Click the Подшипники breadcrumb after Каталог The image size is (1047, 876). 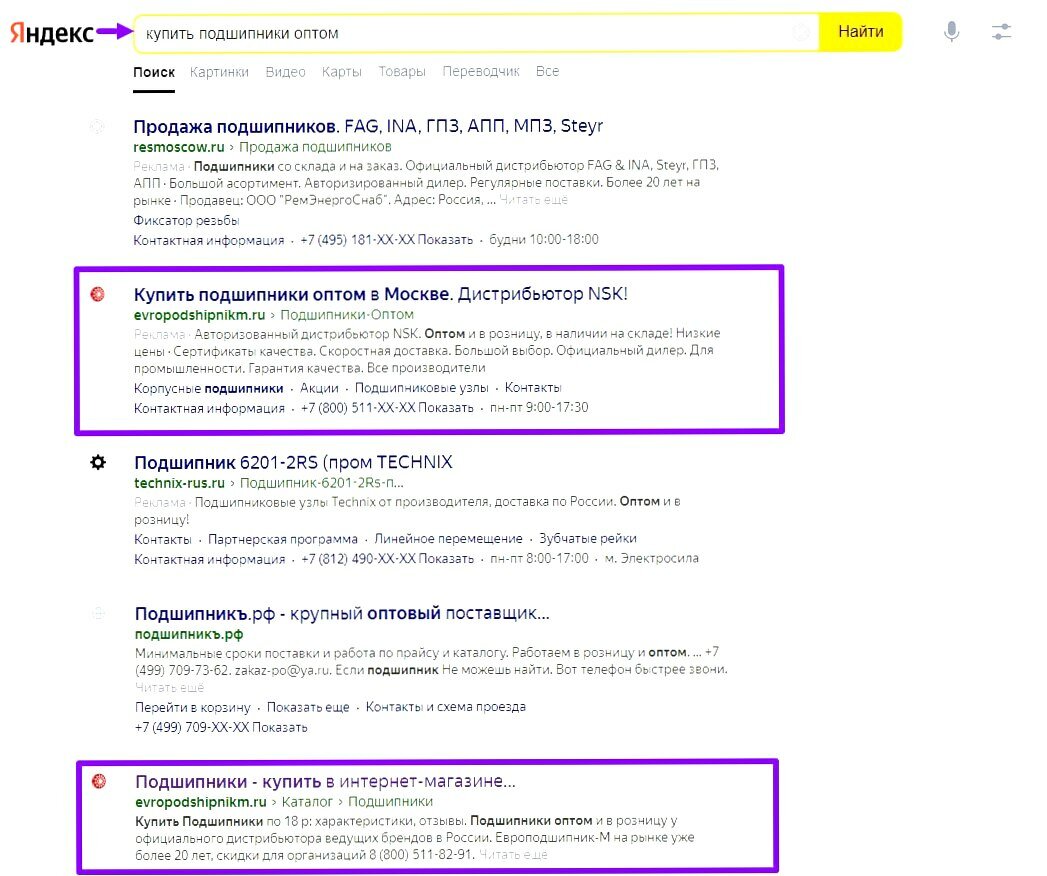click(391, 801)
